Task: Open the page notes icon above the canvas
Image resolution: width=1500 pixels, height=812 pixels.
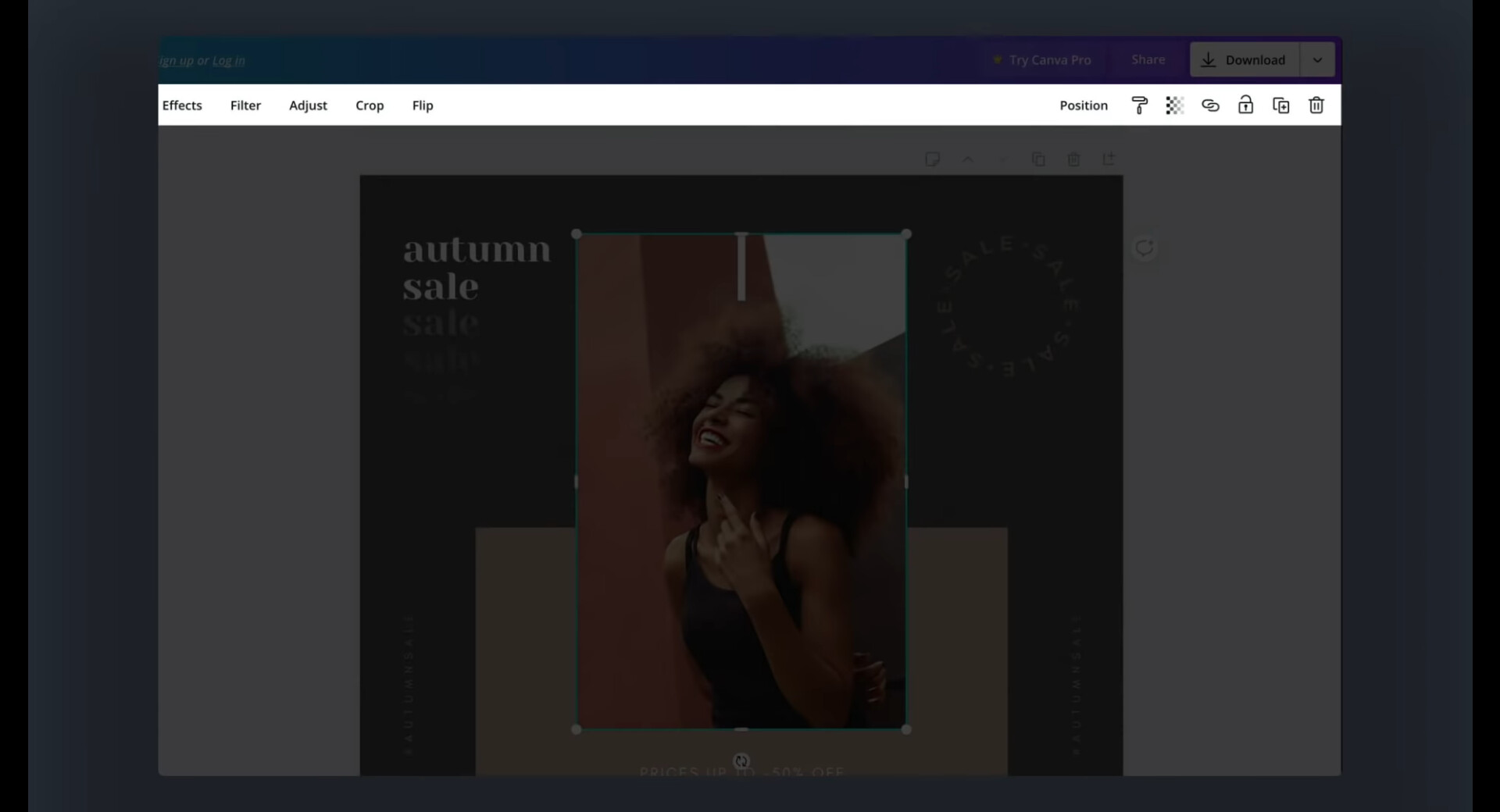Action: 932,159
